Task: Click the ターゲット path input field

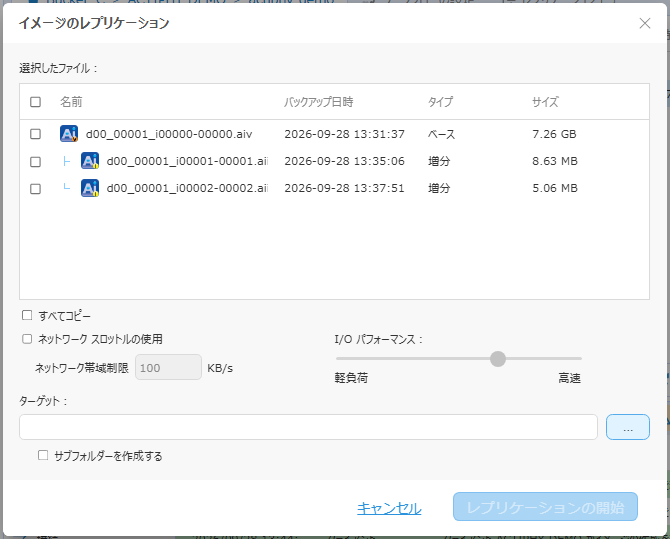Action: coord(308,427)
